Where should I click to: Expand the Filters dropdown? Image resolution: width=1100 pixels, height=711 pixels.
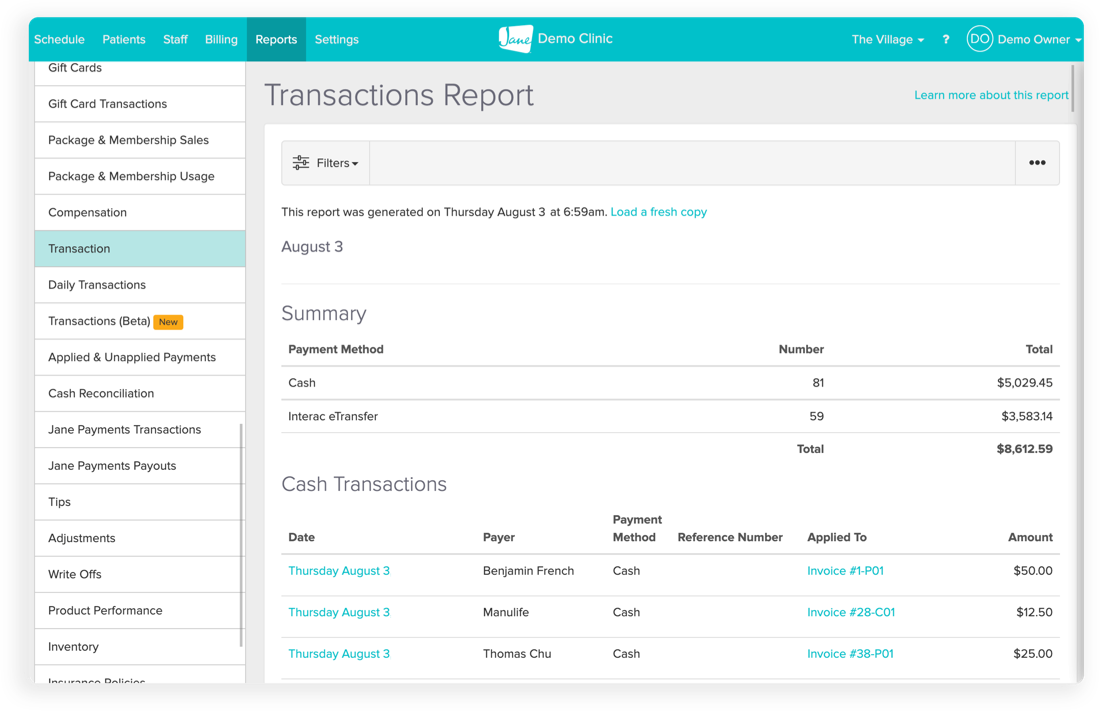336,163
